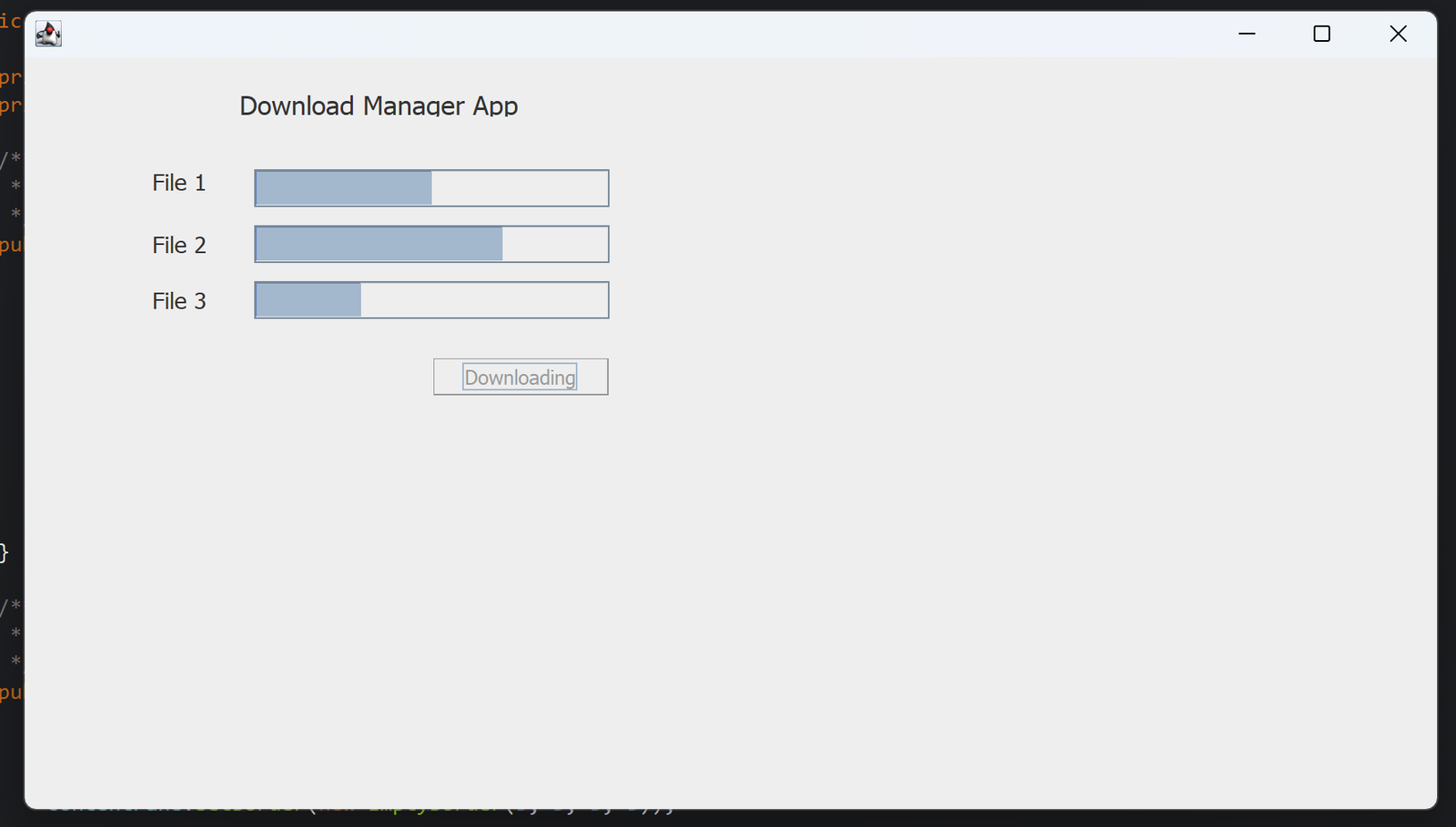Click the blank panel right of the progress bars
Screen dimensions: 1456x827
pos(1001,246)
